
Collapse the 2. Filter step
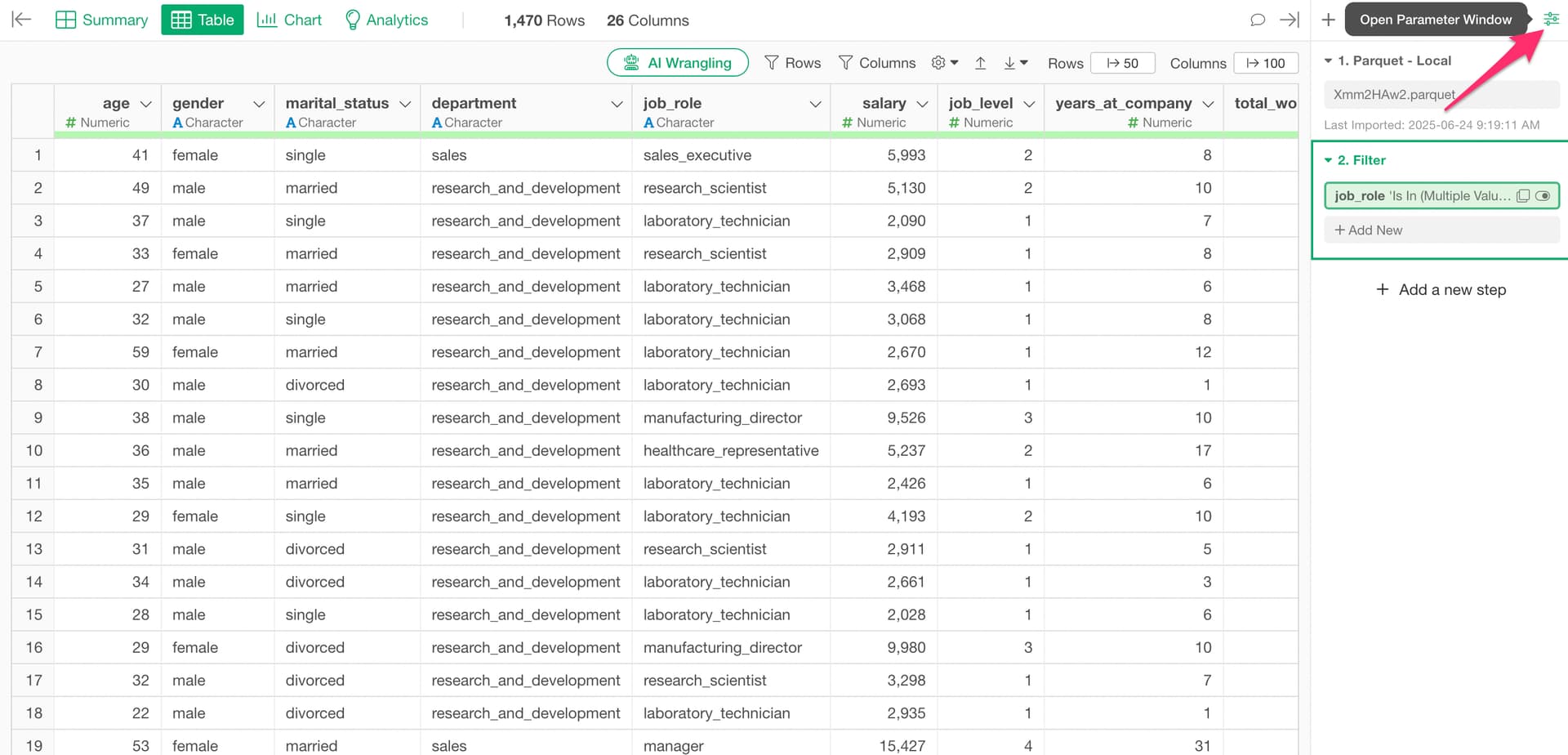[1328, 161]
